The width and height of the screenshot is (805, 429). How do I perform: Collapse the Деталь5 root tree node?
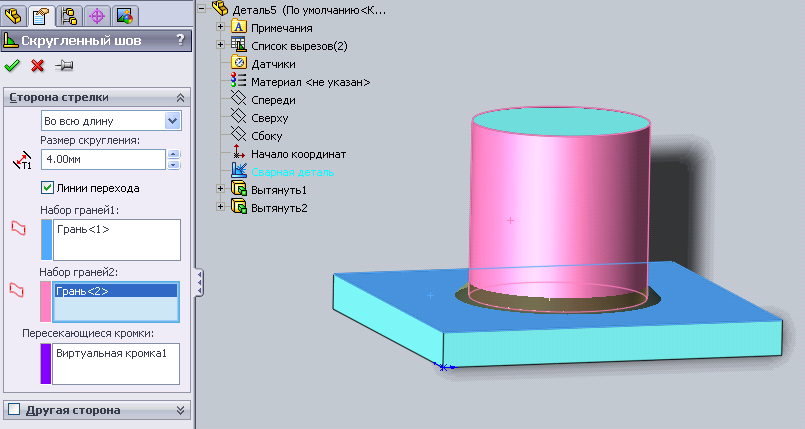202,9
